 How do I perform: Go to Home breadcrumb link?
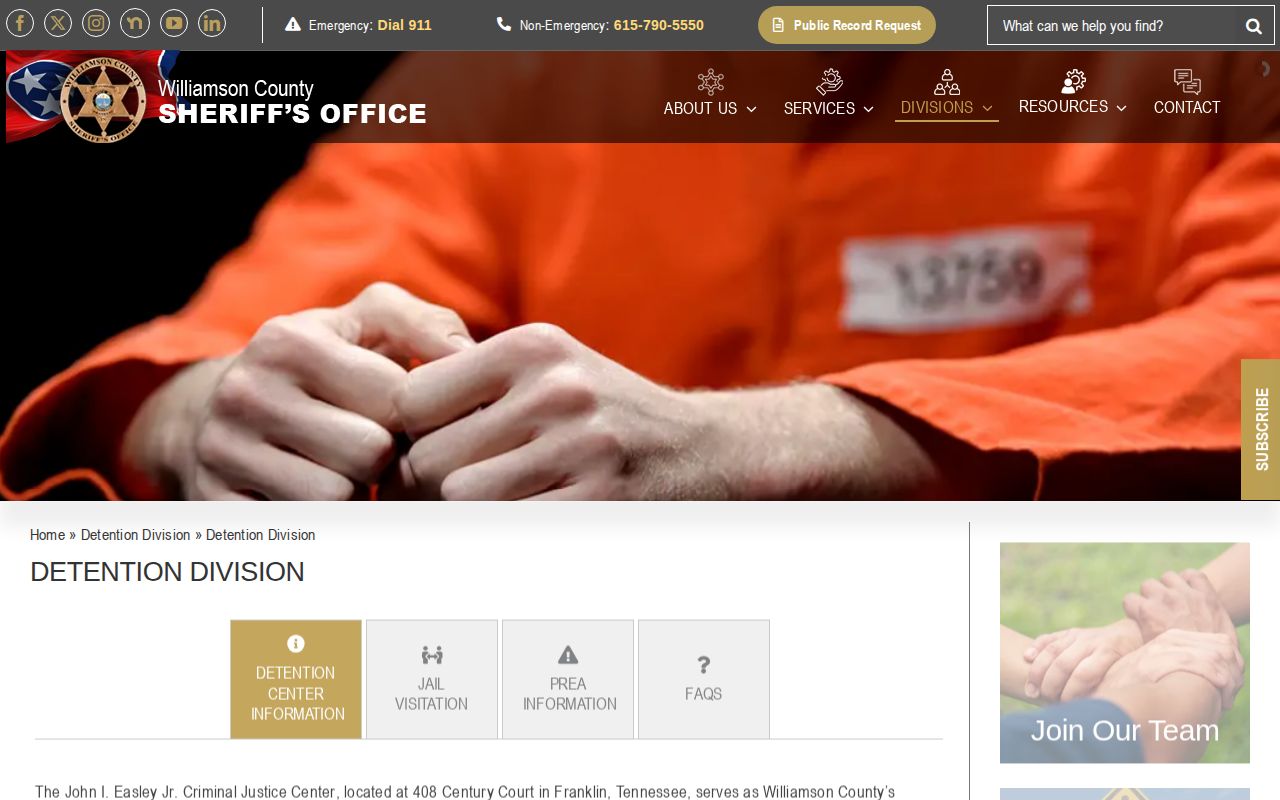(47, 535)
